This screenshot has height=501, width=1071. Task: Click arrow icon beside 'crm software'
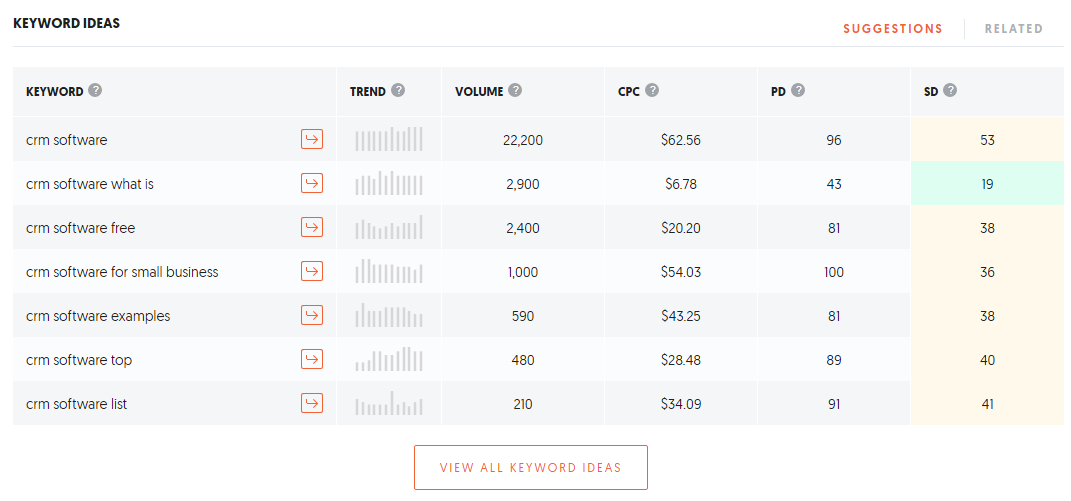[312, 139]
